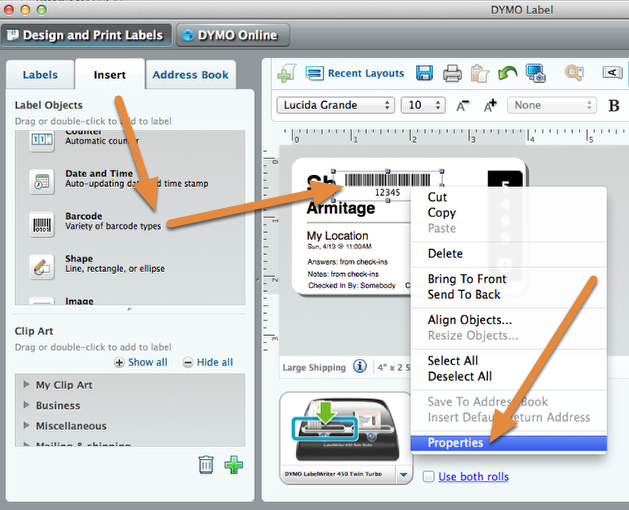Choose Align Objects from context menu
This screenshot has width=629, height=510.
click(x=509, y=320)
